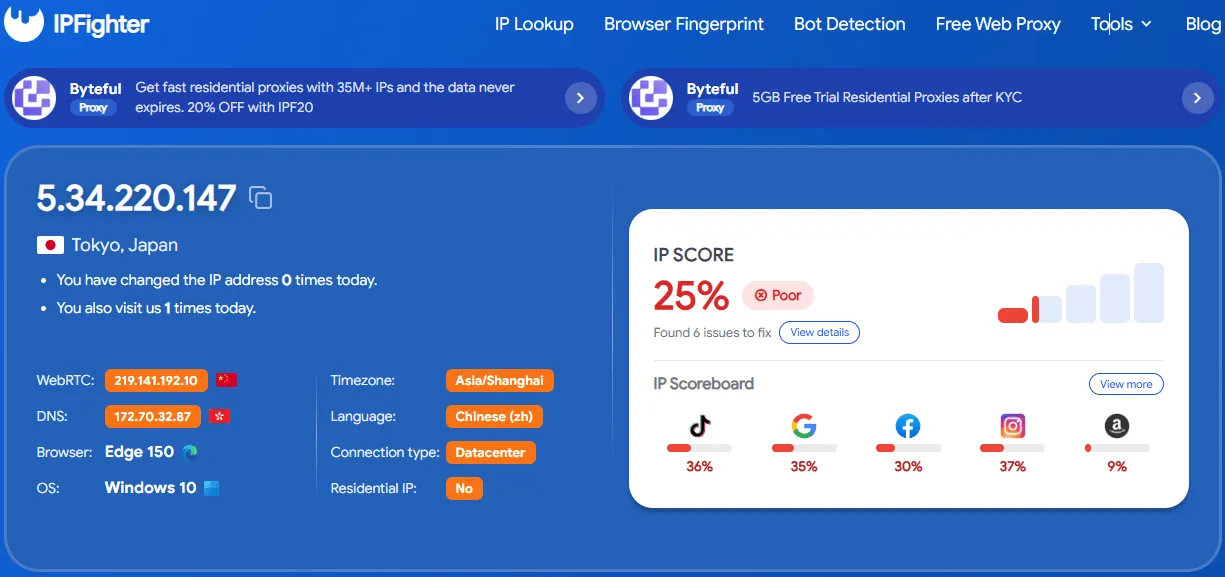This screenshot has height=577, width=1225.
Task: Click the Poor score badge
Action: [778, 295]
